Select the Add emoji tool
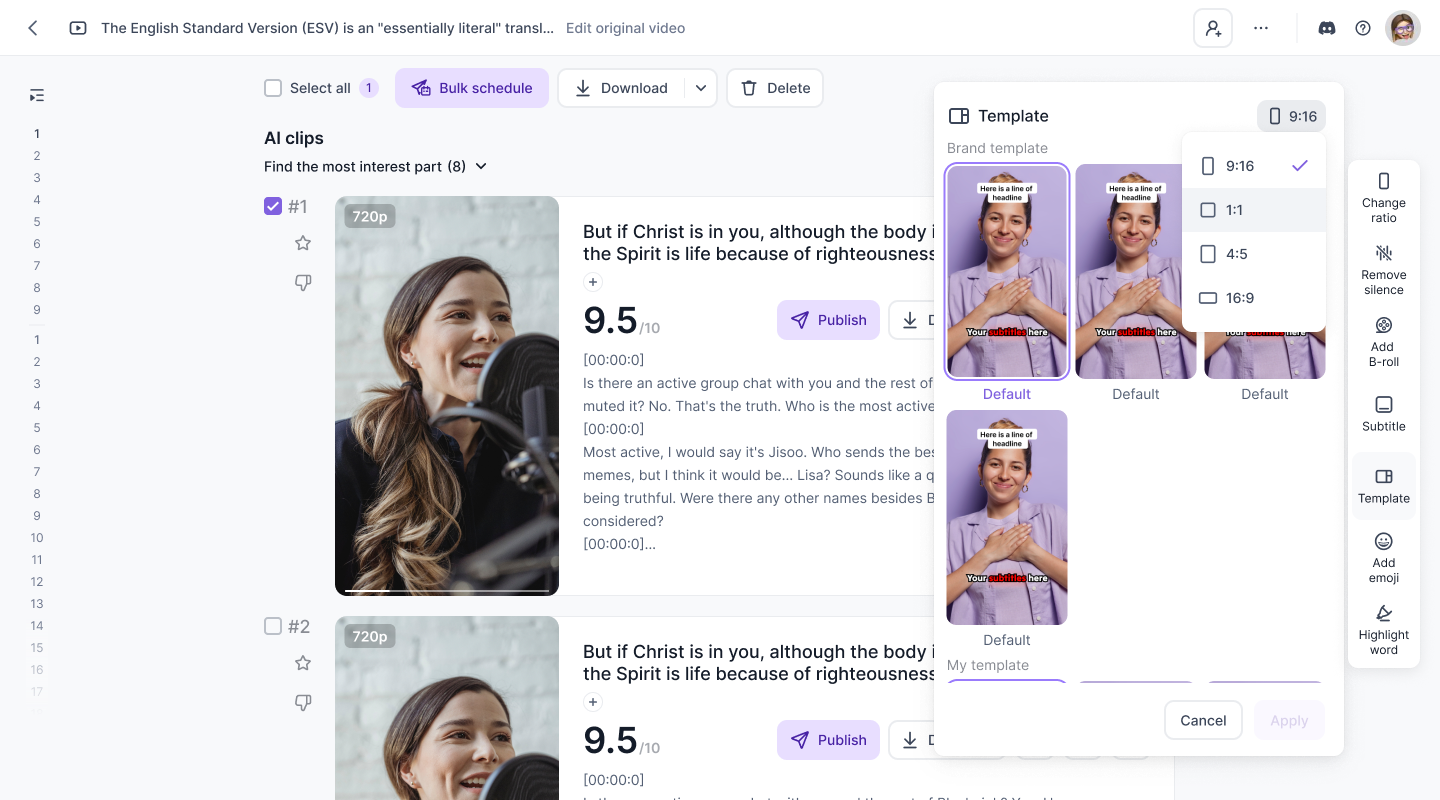This screenshot has height=800, width=1440. click(1384, 557)
